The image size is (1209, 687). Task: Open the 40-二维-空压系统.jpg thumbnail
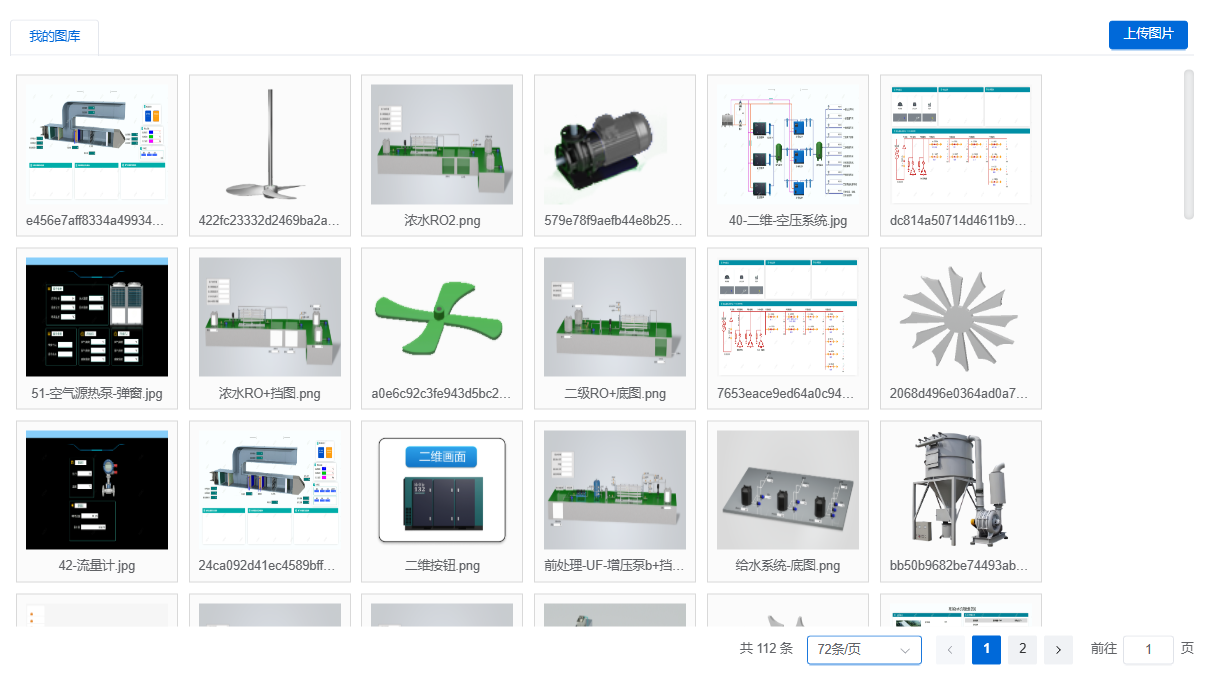click(788, 144)
